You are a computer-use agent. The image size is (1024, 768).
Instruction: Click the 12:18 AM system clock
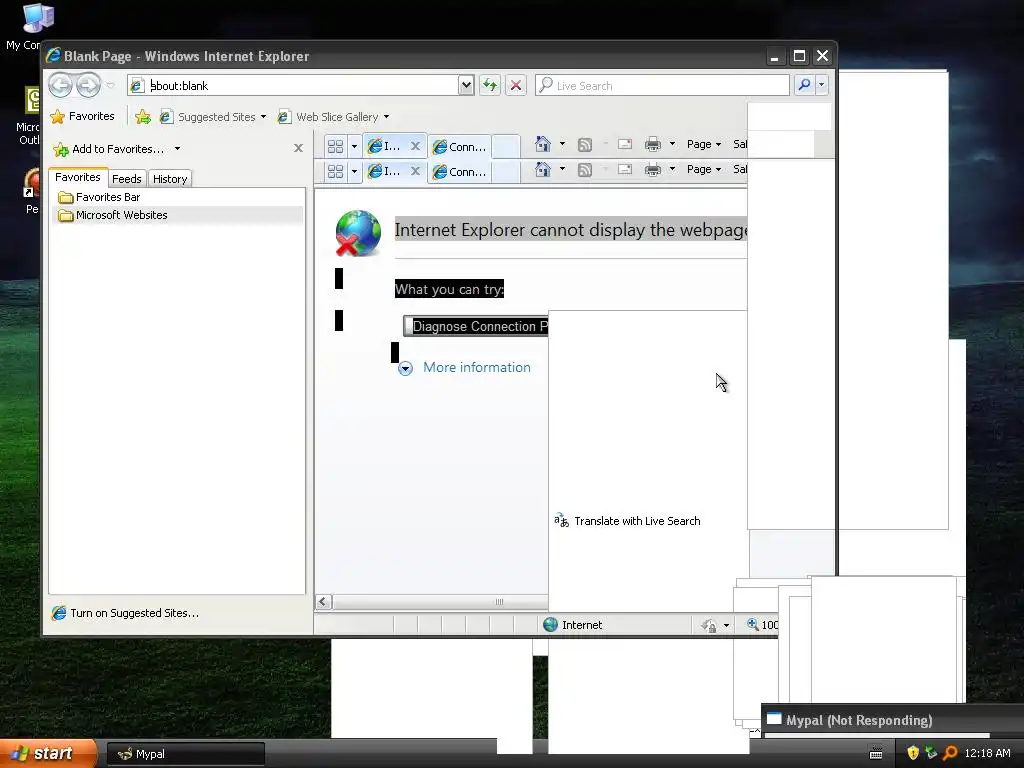[987, 753]
